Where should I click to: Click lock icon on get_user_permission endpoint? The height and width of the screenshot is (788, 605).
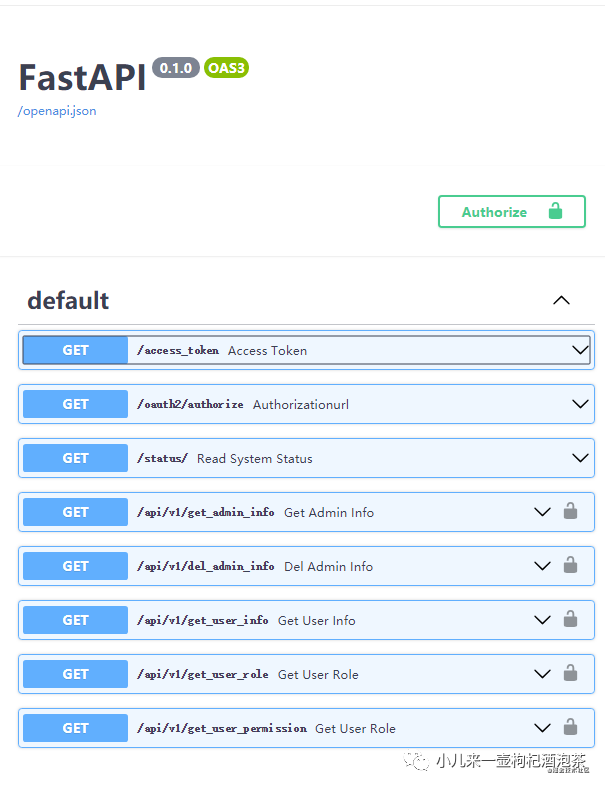[x=570, y=727]
